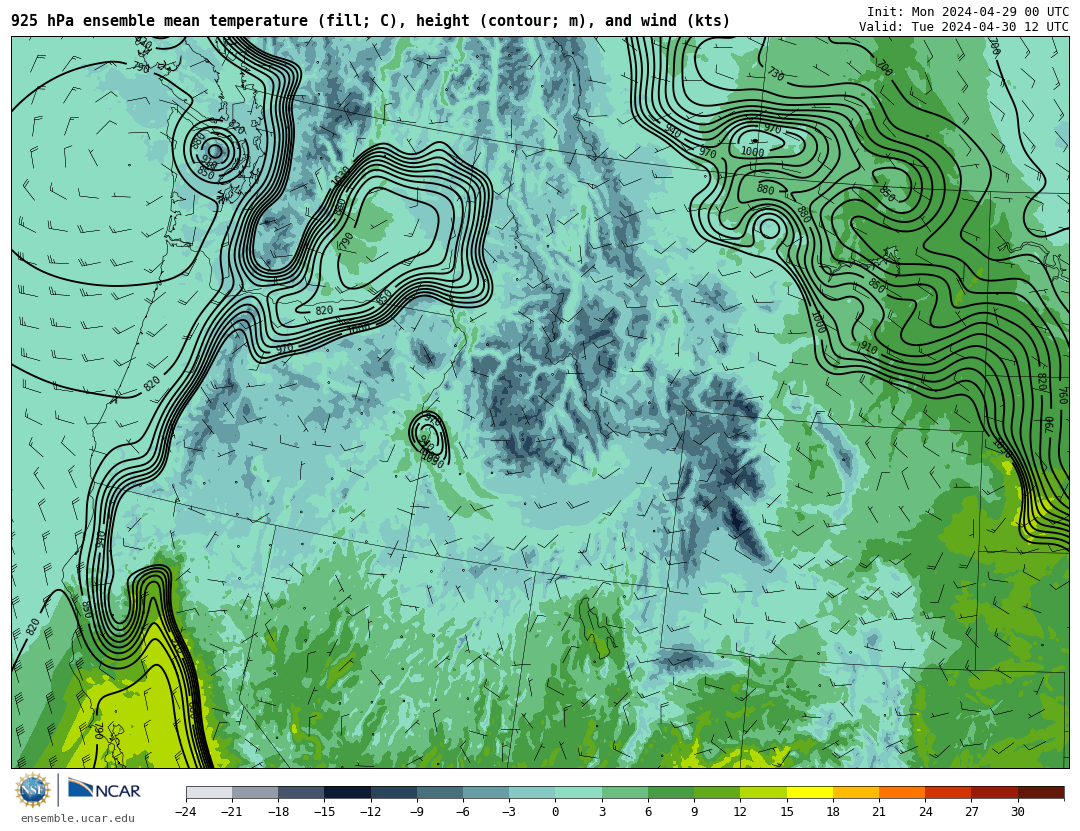Click the 3 colorbar tick label
The image size is (1080, 831).
602,812
